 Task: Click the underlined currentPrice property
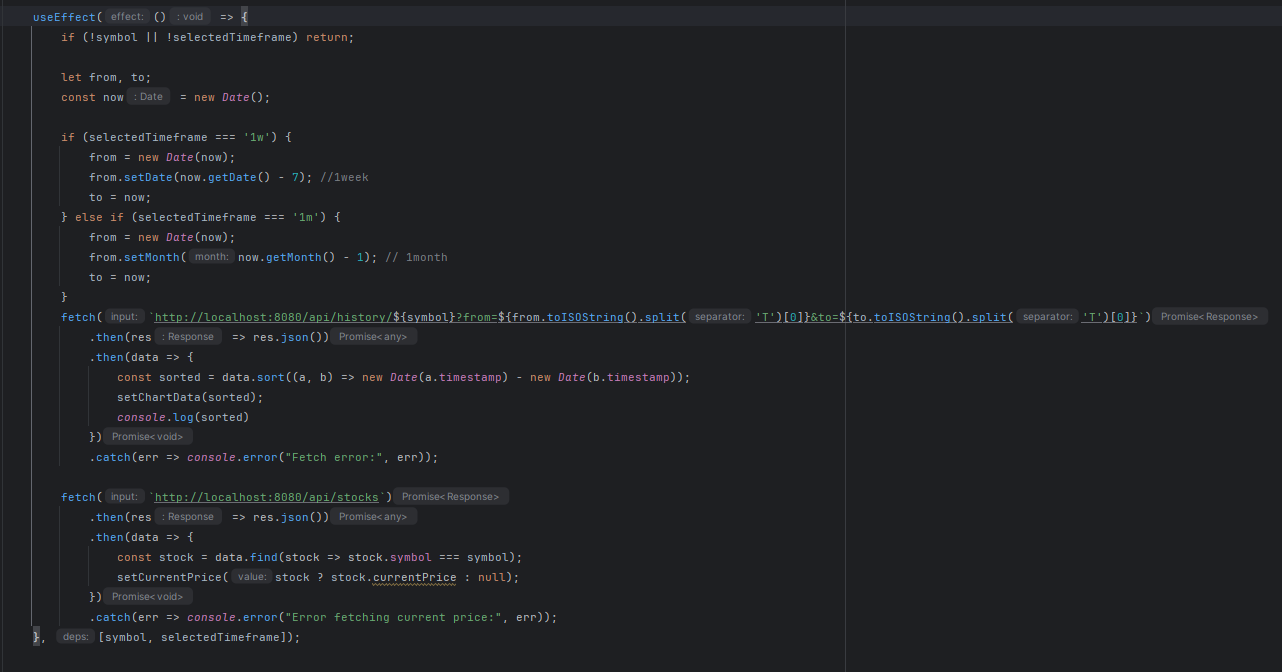point(414,577)
